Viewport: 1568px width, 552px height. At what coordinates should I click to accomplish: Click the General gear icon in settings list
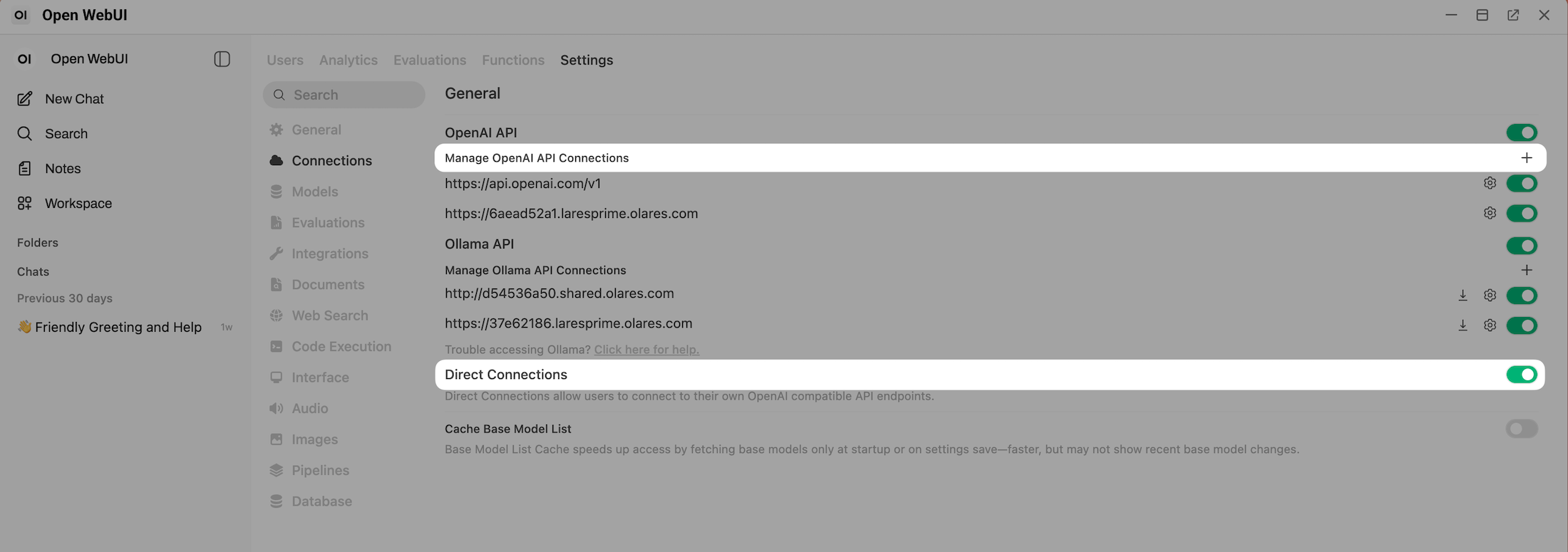(277, 130)
